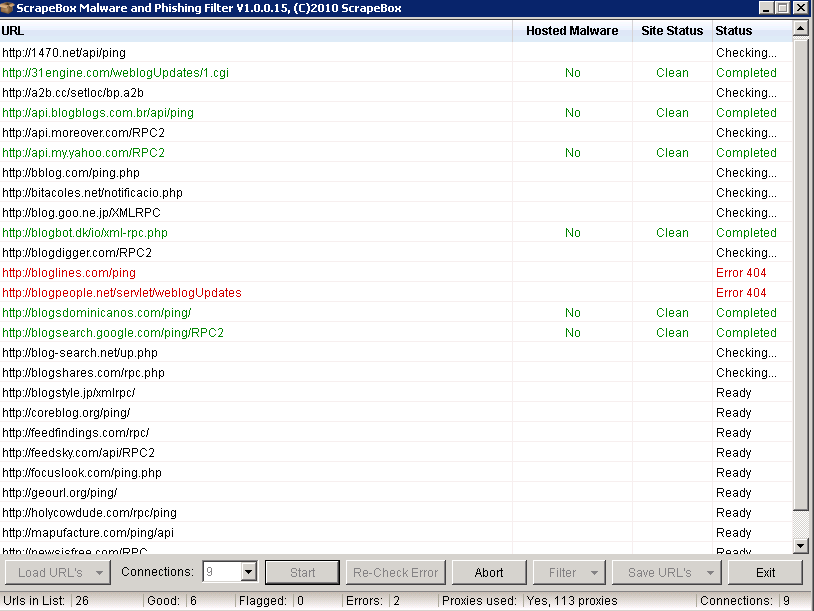Click the ScrapeBox icon in the title bar
The height and width of the screenshot is (611, 814).
coord(10,8)
